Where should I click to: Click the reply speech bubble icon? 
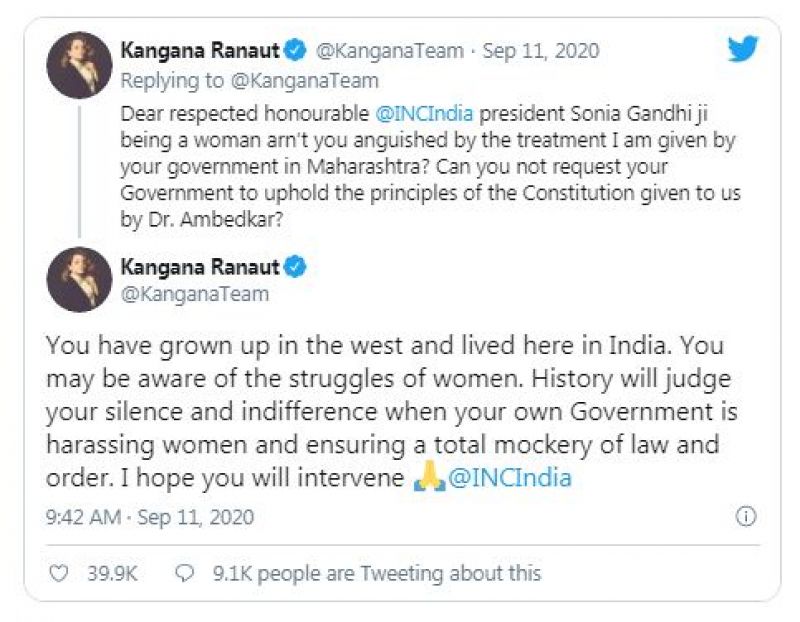click(184, 573)
